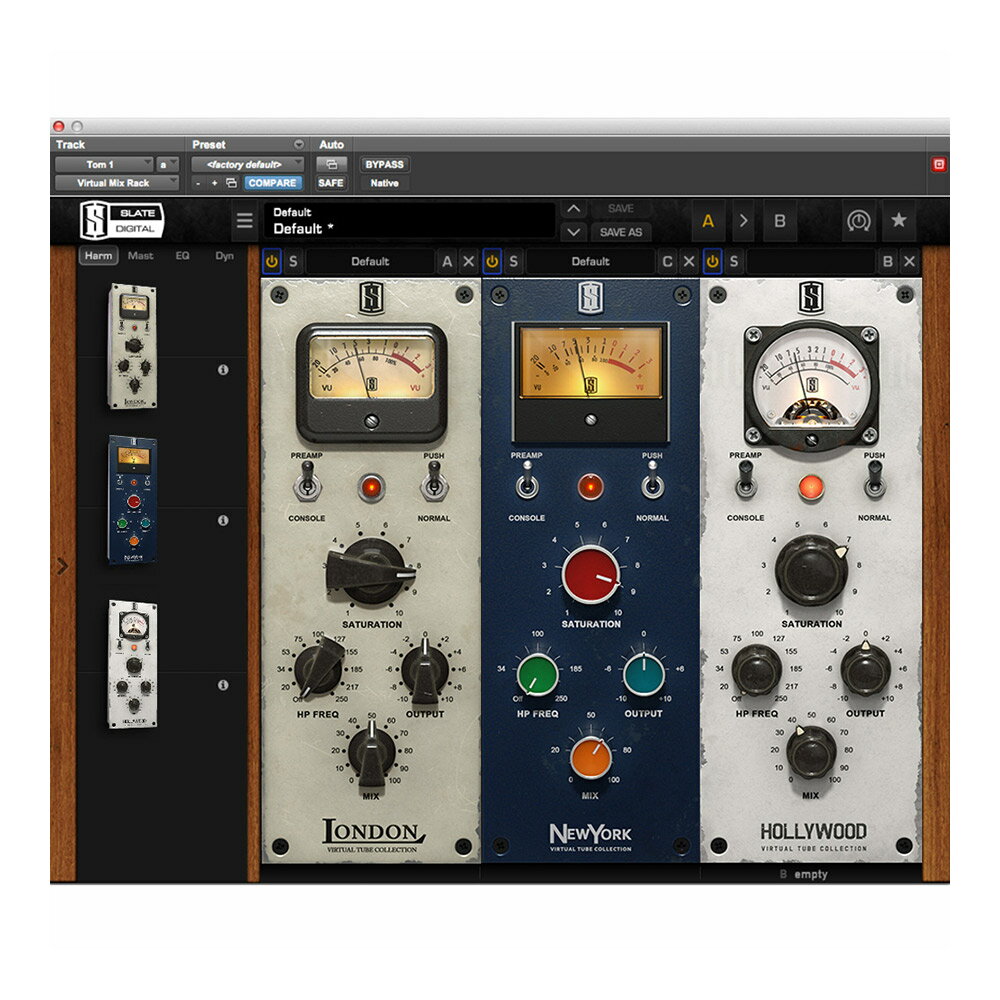Solo the New York module
The height and width of the screenshot is (1000, 1000).
[x=513, y=261]
